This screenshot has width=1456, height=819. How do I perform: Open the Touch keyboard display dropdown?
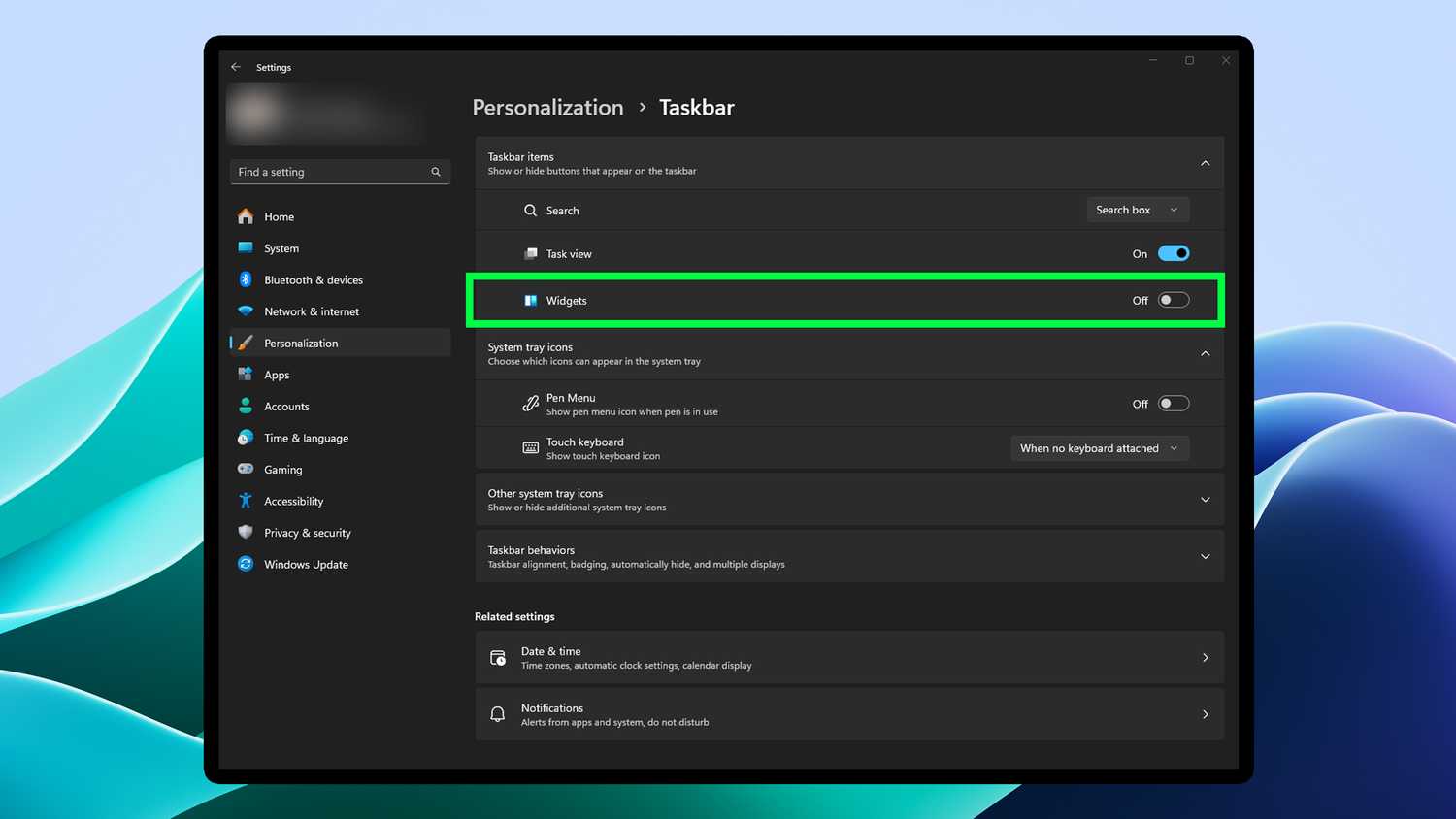[1099, 448]
